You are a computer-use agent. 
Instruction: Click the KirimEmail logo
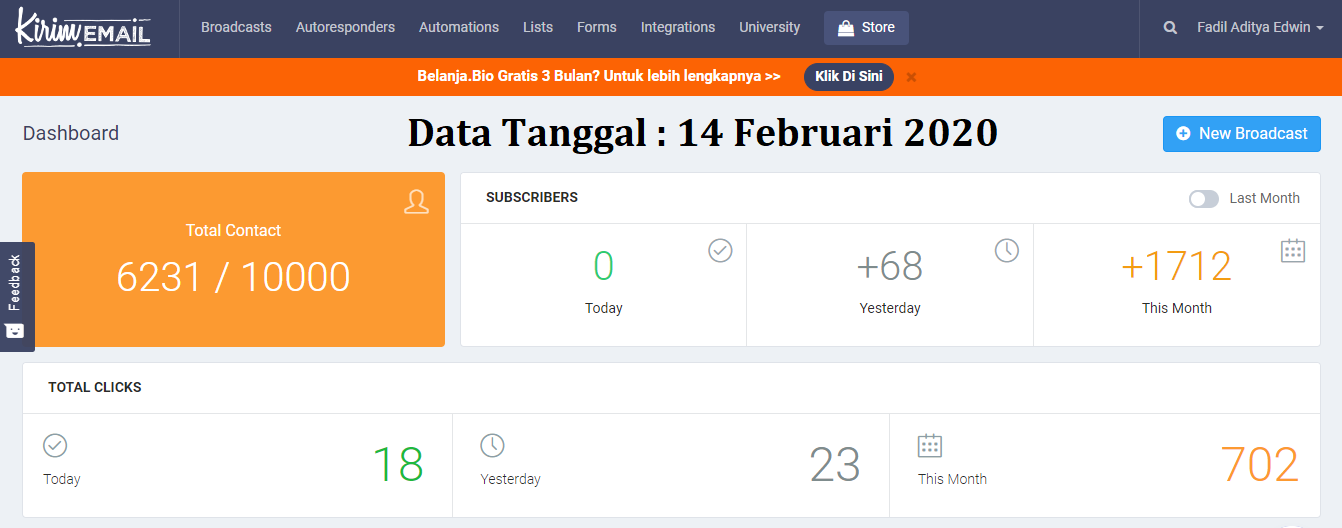(x=83, y=28)
